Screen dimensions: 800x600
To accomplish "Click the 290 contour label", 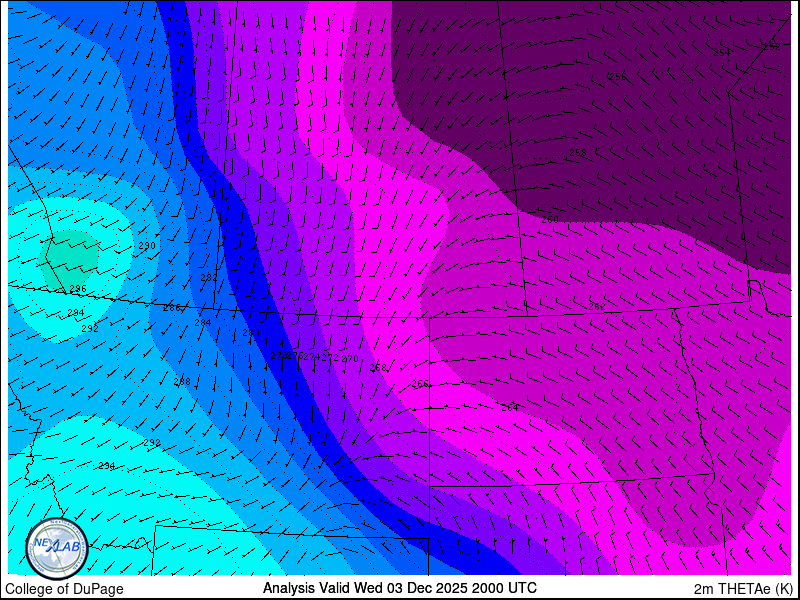I will coord(147,246).
